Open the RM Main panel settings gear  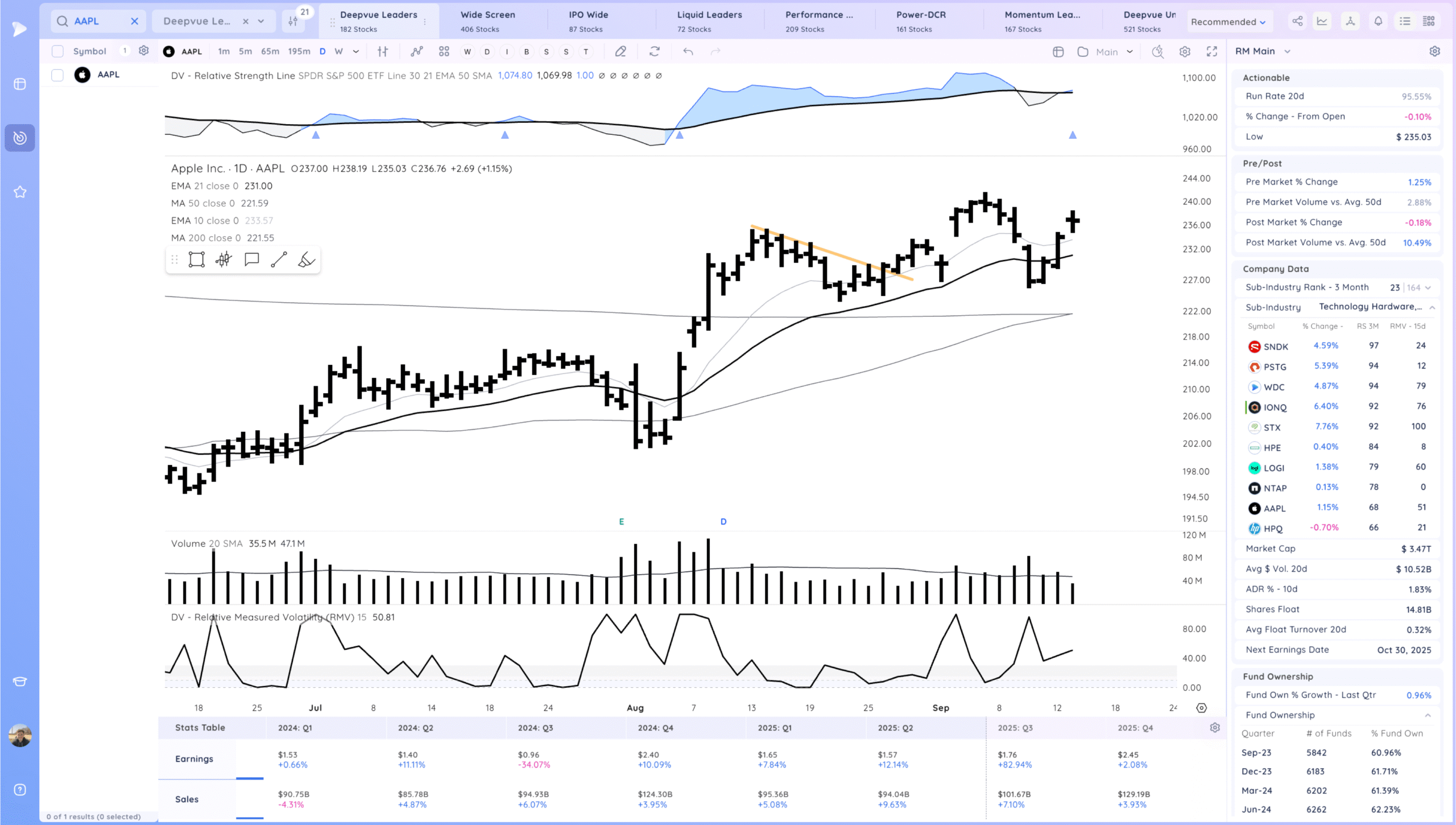coord(1435,51)
